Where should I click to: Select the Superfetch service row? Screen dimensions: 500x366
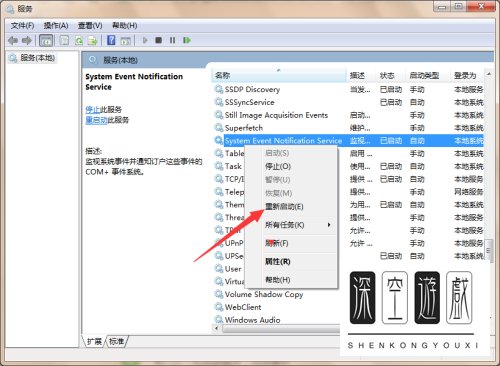pyautogui.click(x=349, y=128)
